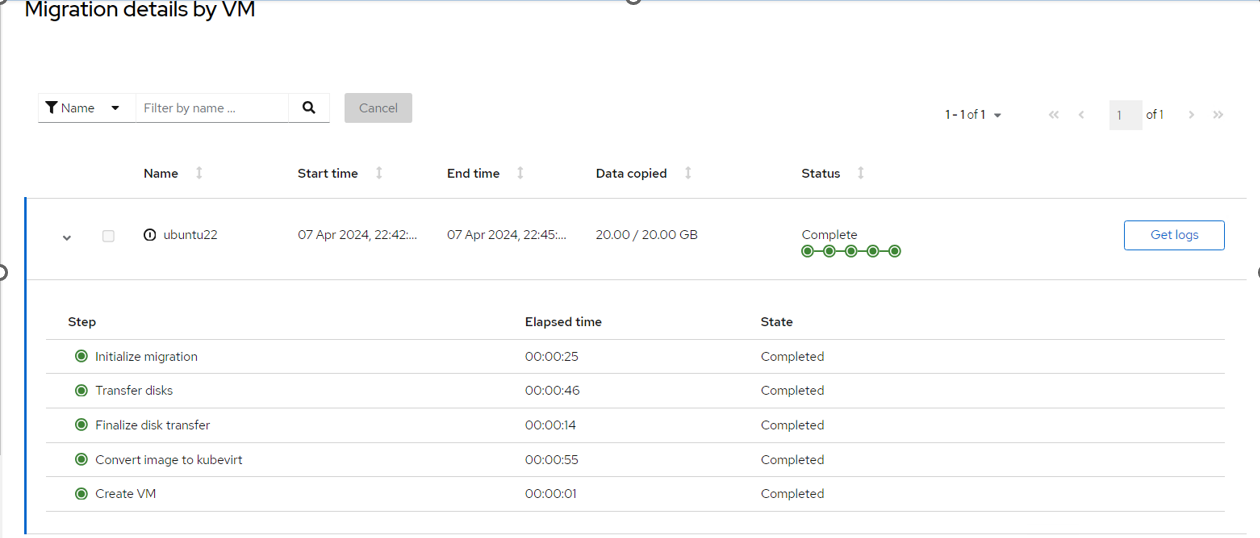Click the page number field
The image size is (1260, 538).
[1125, 115]
